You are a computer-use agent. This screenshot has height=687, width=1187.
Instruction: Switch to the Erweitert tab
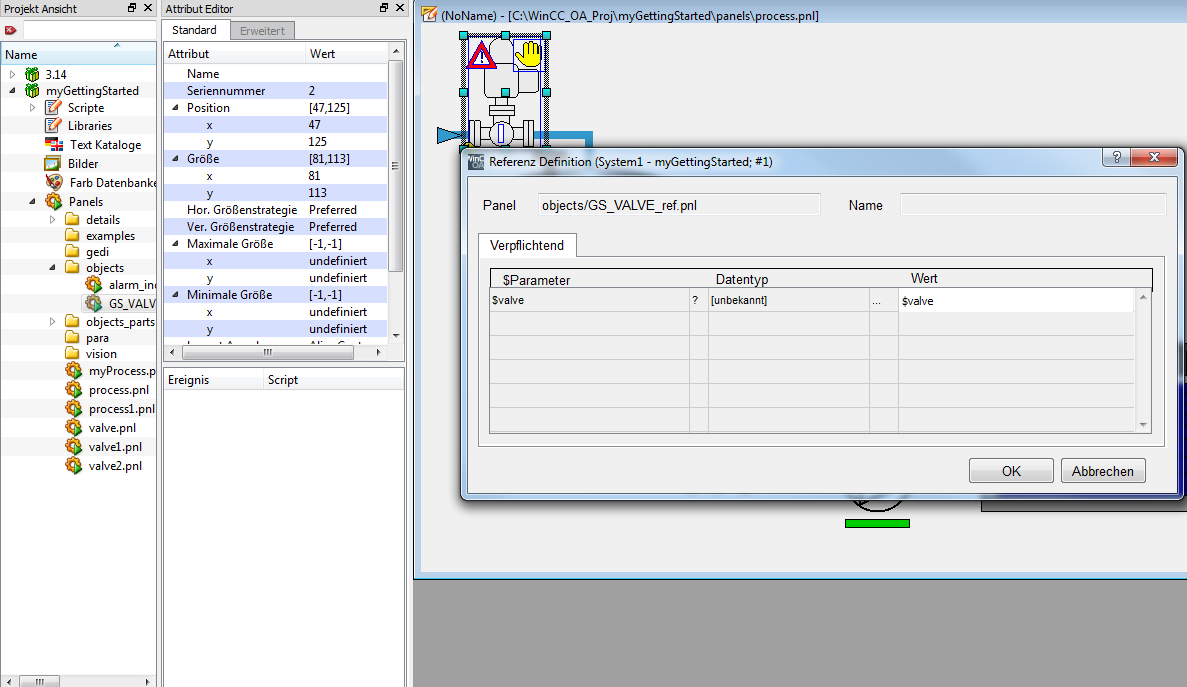point(262,31)
